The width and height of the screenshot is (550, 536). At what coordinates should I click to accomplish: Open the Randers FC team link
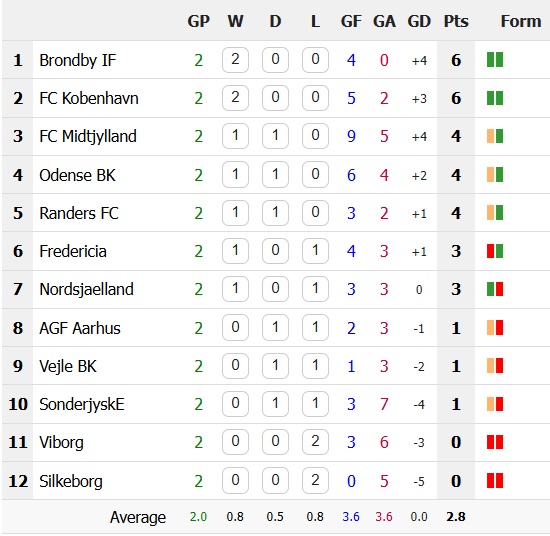79,213
